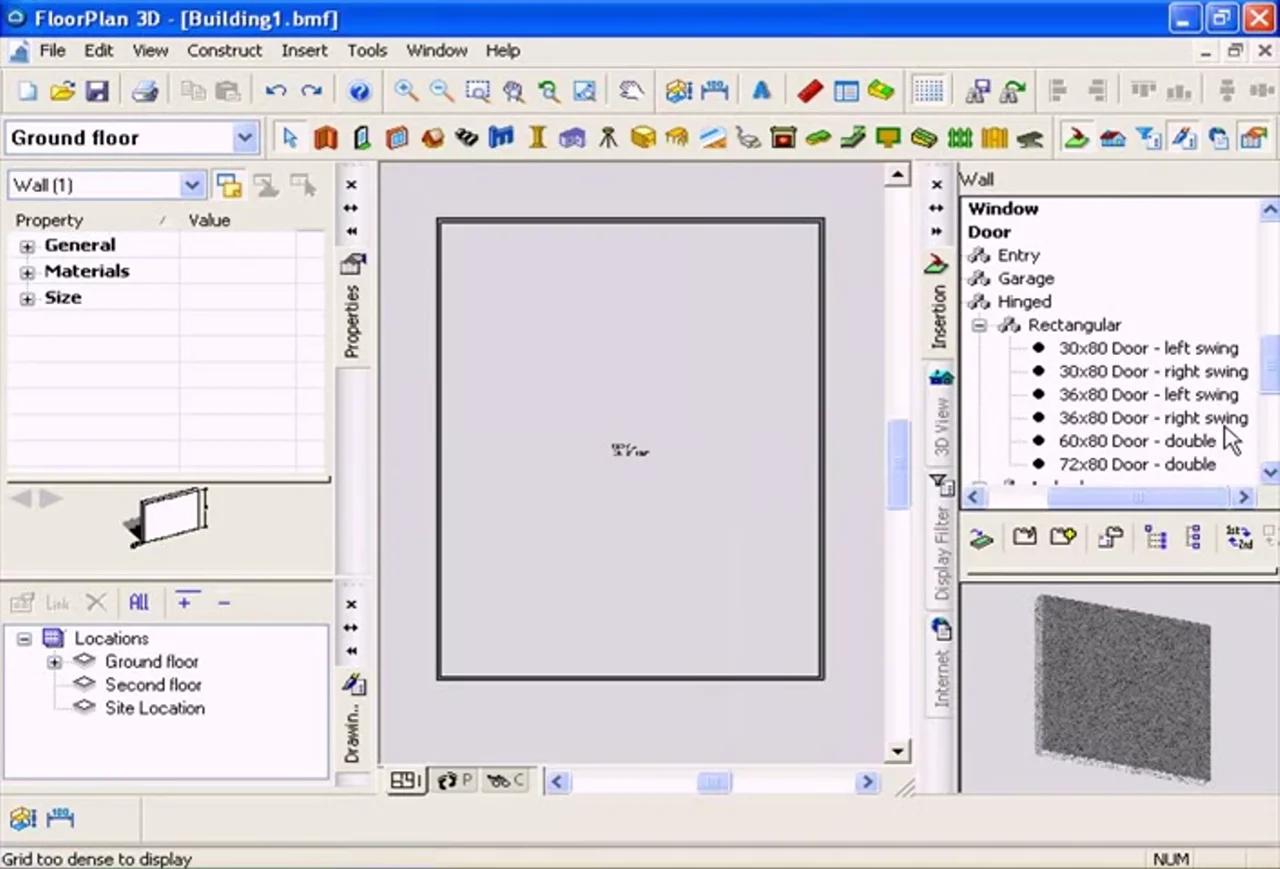
Task: Select 36x80 Door - right swing
Action: [1153, 418]
